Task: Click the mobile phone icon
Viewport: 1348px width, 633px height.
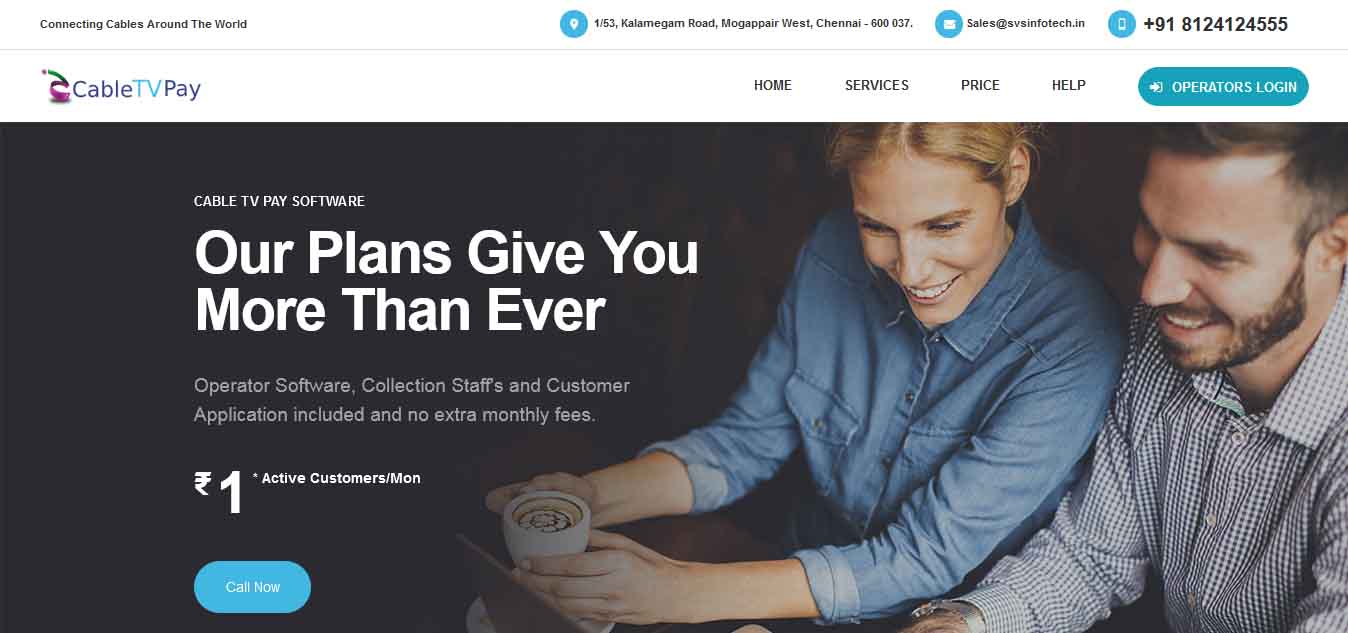Action: point(1122,24)
